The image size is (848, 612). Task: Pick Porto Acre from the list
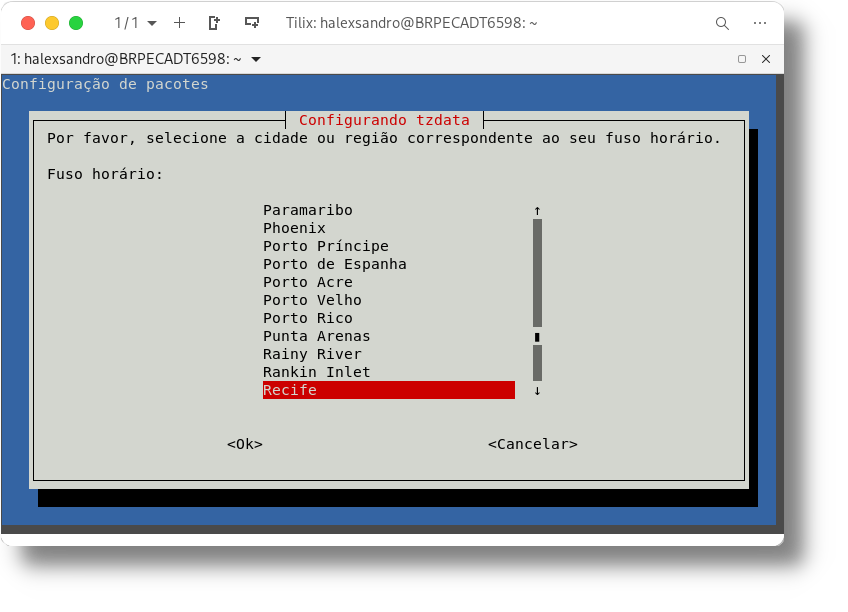pyautogui.click(x=308, y=282)
